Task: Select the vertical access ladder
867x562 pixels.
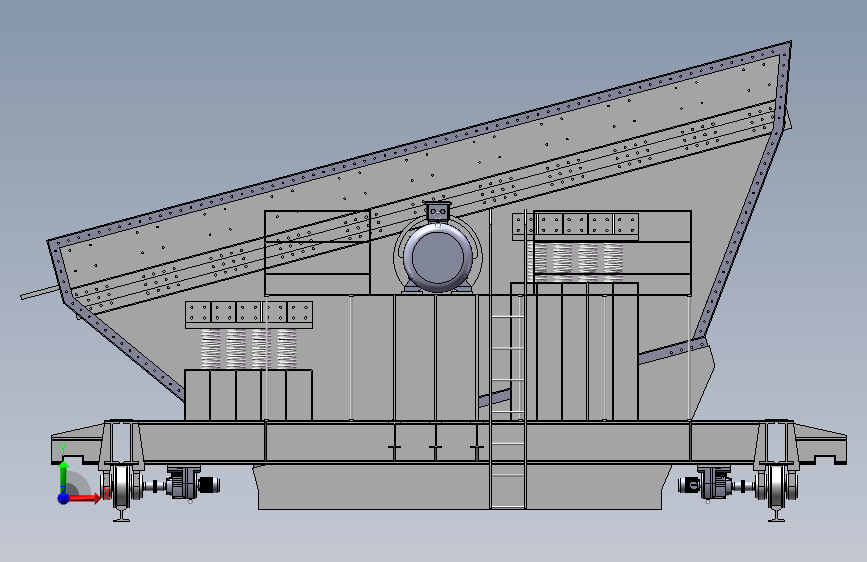Action: pyautogui.click(x=508, y=360)
